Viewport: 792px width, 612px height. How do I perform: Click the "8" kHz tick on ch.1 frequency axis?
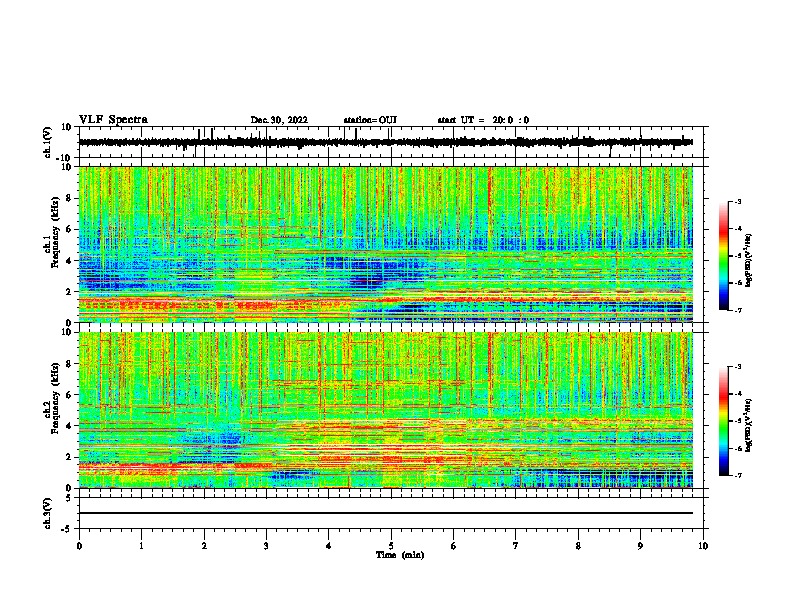pos(69,198)
